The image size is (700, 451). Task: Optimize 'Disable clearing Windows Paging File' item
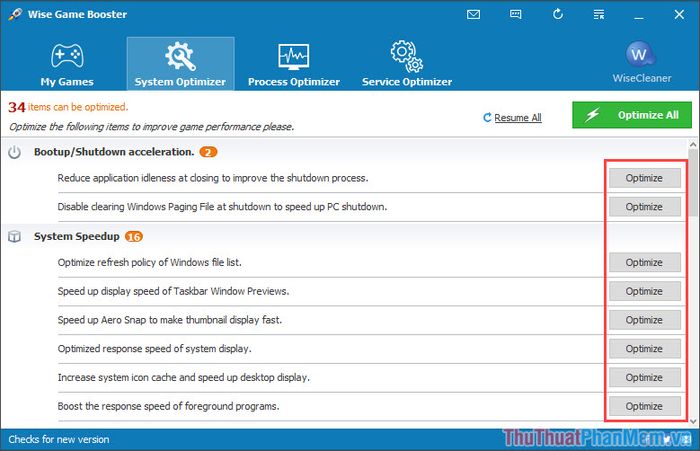pyautogui.click(x=645, y=207)
